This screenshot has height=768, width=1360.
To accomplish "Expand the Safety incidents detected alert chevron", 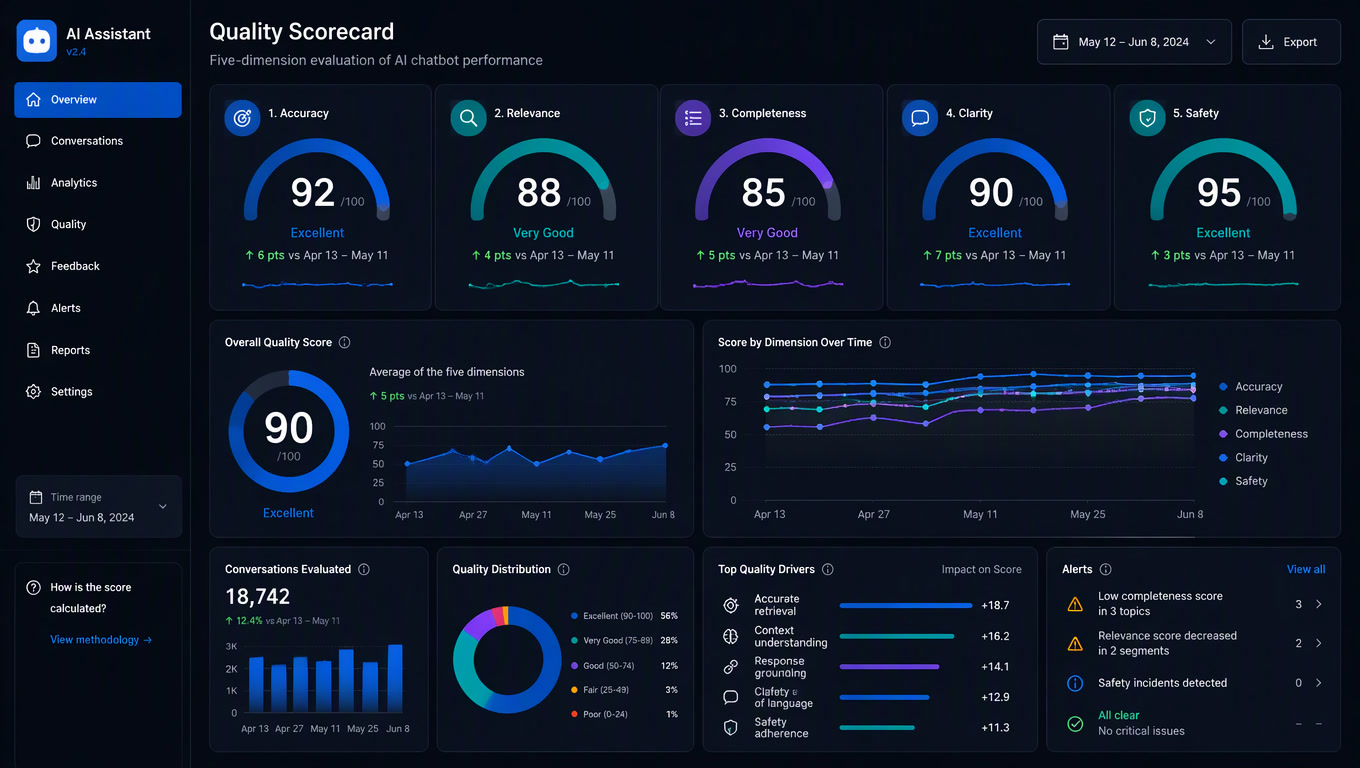I will click(1319, 683).
